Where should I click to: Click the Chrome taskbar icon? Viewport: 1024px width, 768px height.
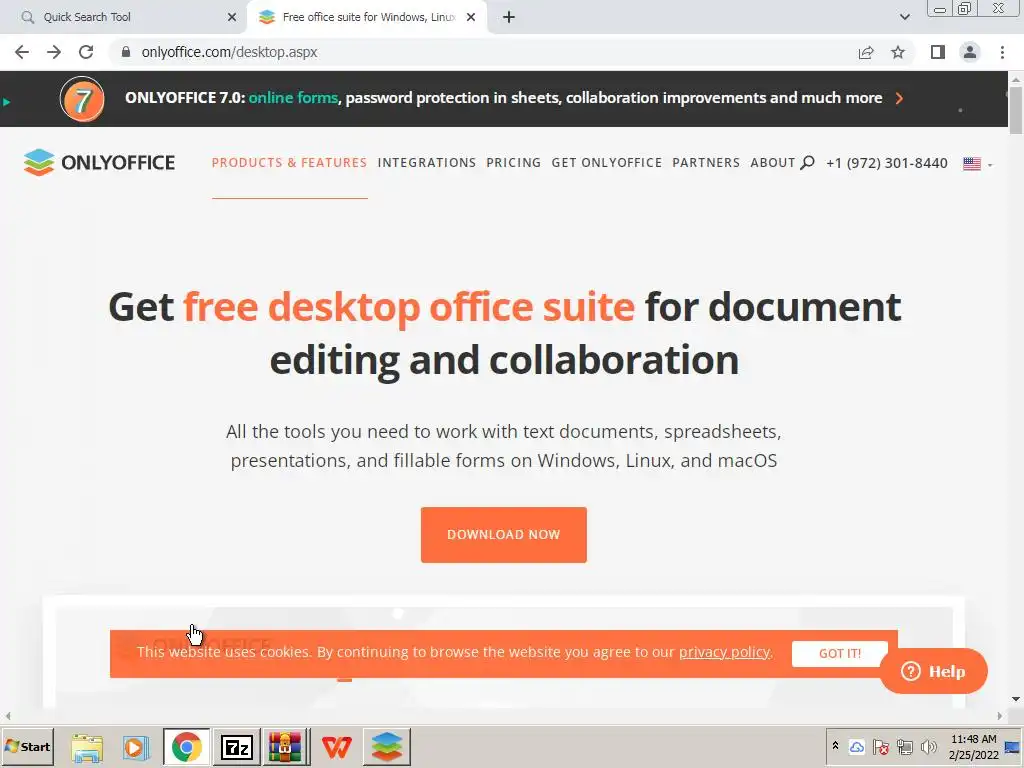point(187,747)
